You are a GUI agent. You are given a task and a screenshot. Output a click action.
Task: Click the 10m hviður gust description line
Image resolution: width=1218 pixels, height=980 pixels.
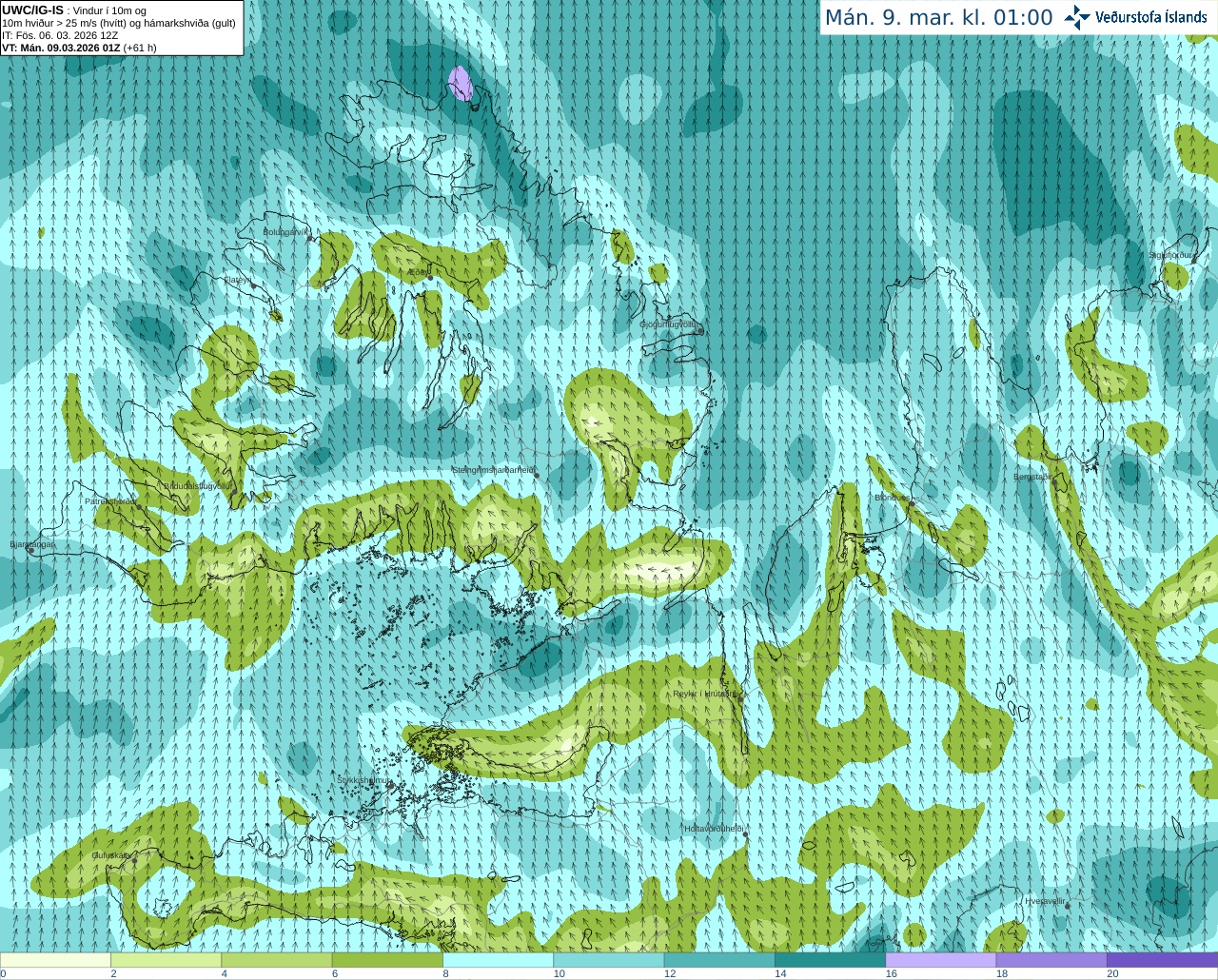(x=119, y=23)
